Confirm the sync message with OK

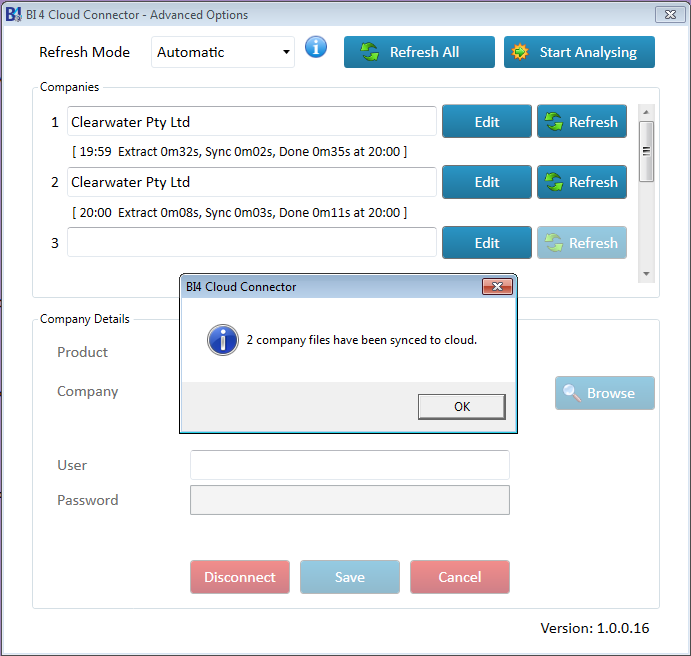point(461,406)
